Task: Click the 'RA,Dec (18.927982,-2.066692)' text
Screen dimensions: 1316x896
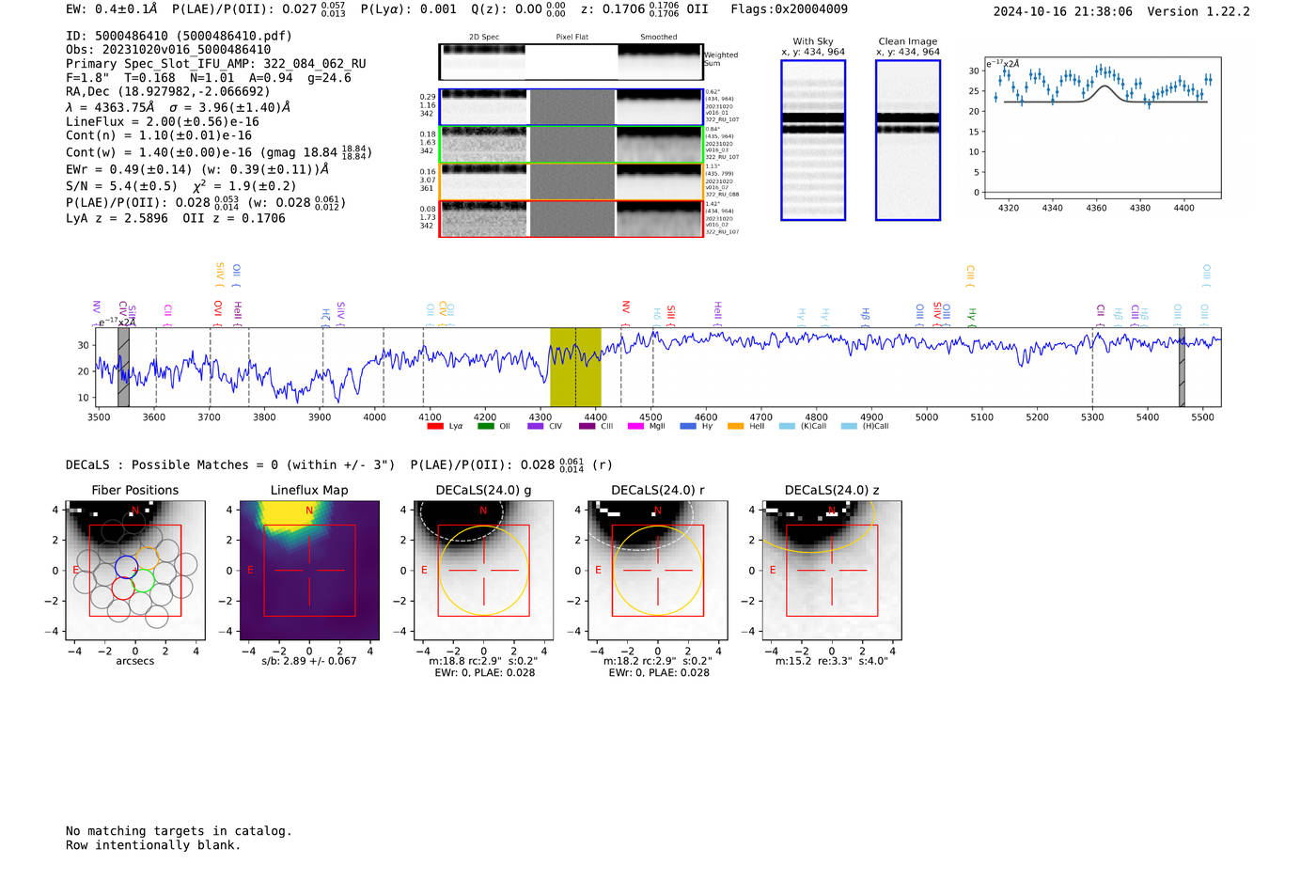Action: [168, 91]
